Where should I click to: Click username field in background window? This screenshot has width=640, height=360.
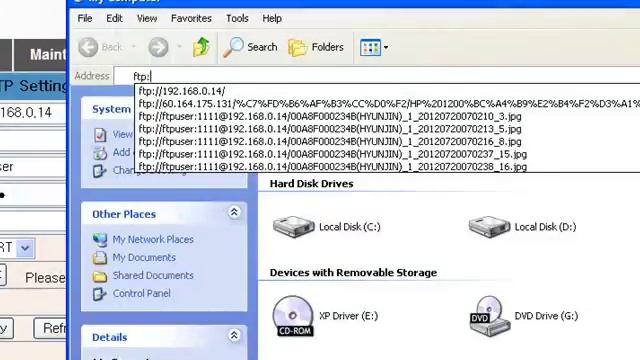(x=33, y=167)
